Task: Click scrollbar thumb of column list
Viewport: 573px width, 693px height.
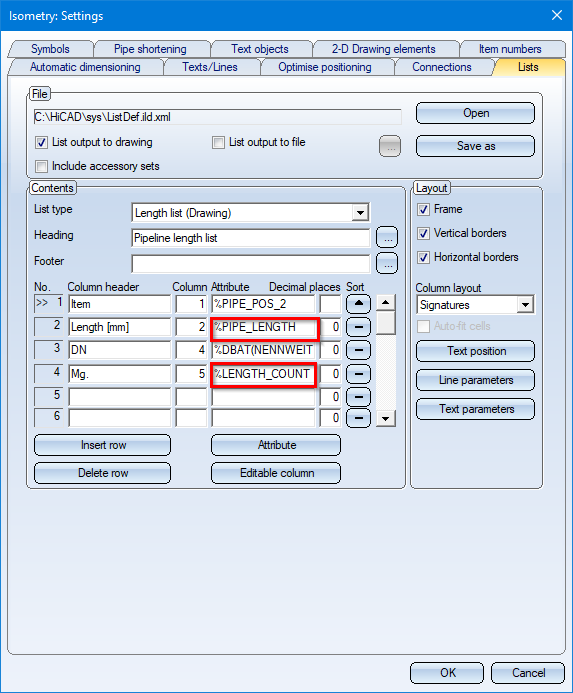Action: click(x=386, y=323)
